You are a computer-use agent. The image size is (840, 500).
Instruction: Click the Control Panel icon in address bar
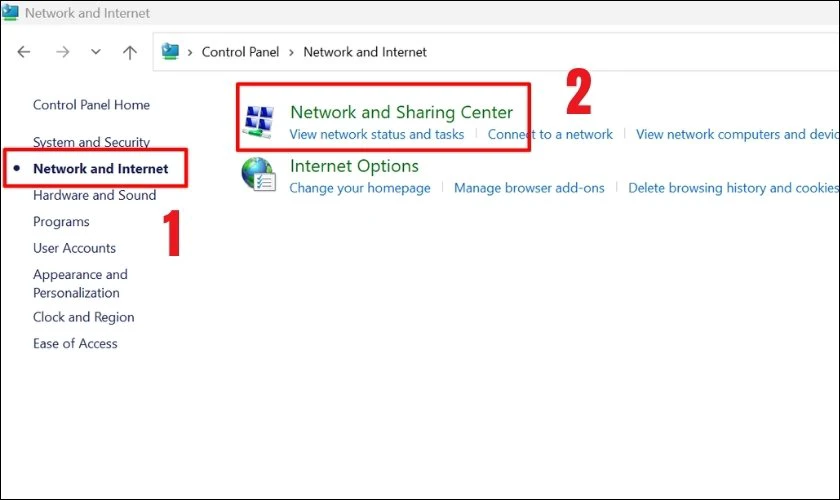coord(170,51)
